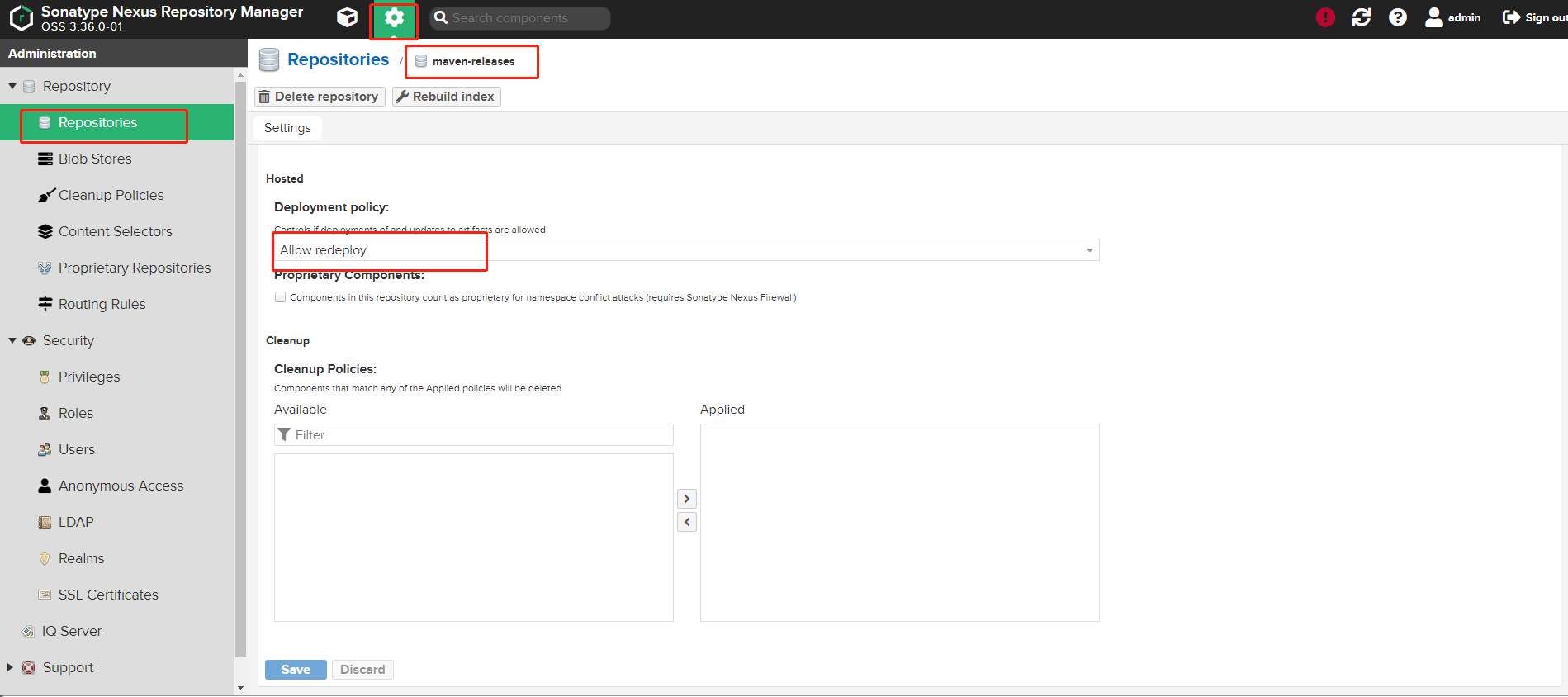Open the admin user account menu

coord(1453,17)
